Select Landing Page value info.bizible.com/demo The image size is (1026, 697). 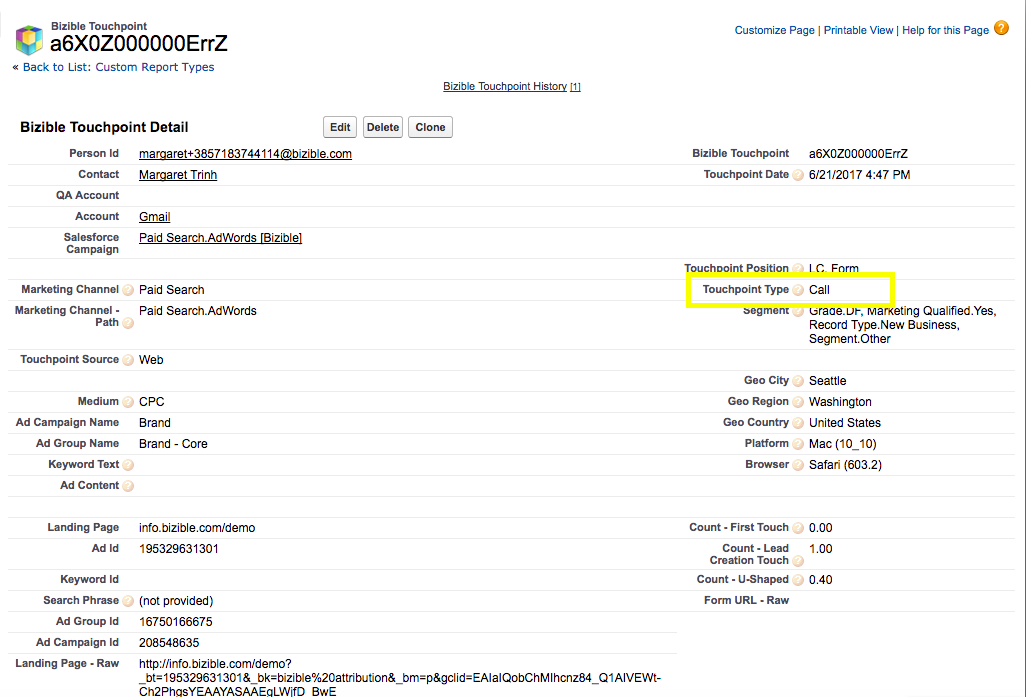(197, 527)
